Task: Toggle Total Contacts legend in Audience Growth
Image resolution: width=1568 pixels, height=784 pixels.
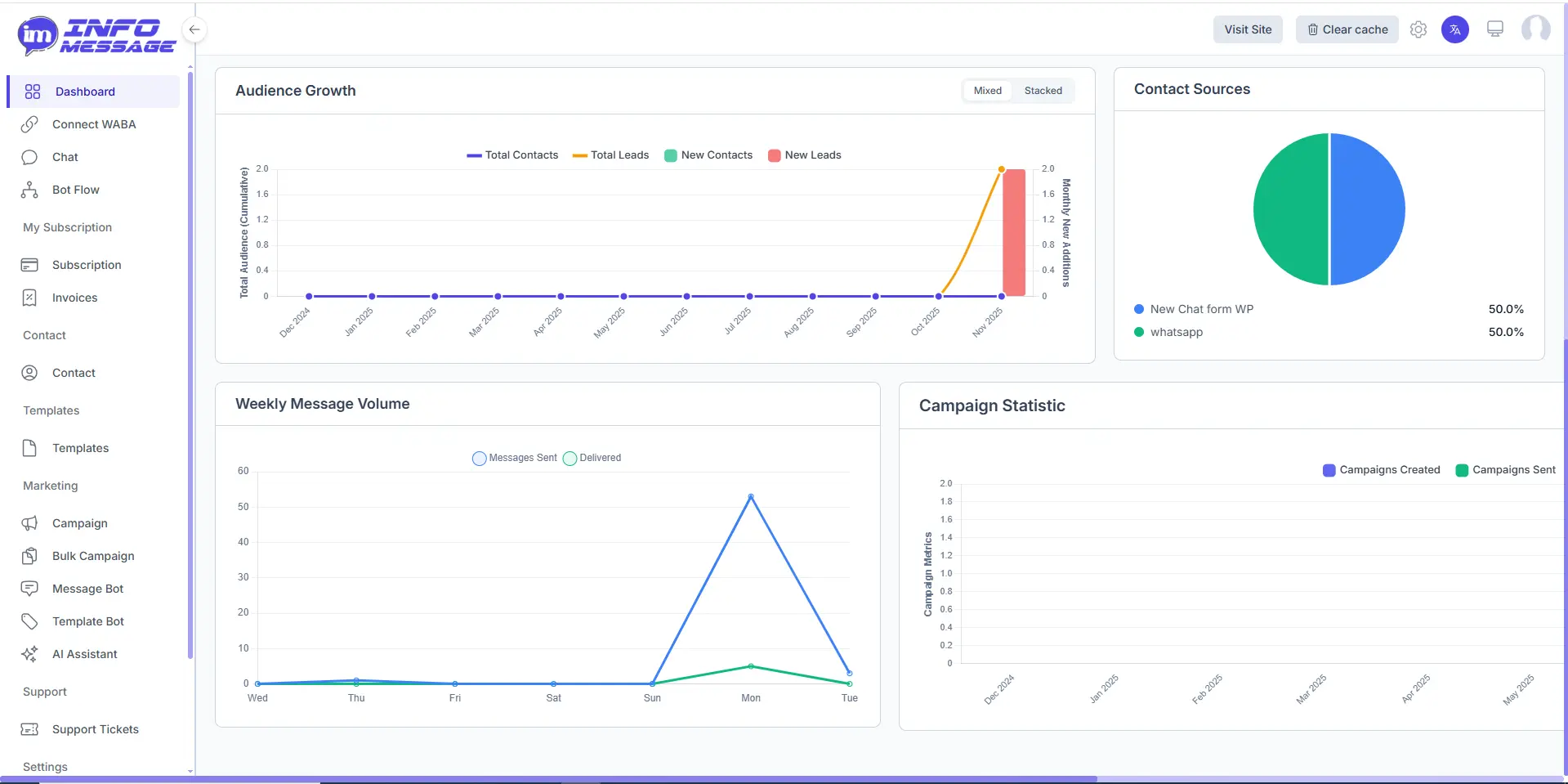Action: (x=512, y=155)
